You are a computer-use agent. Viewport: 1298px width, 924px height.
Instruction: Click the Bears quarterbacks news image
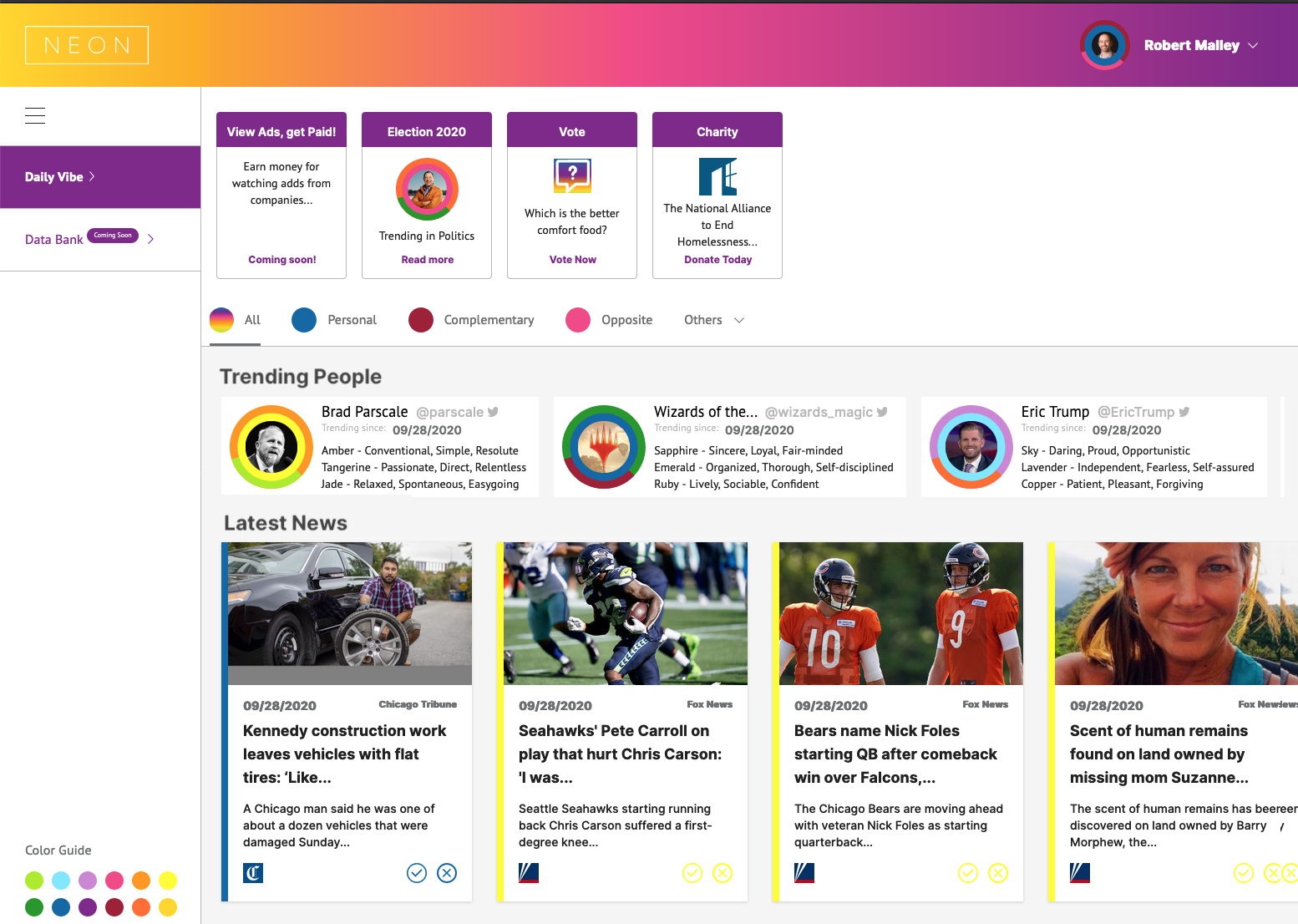point(901,613)
